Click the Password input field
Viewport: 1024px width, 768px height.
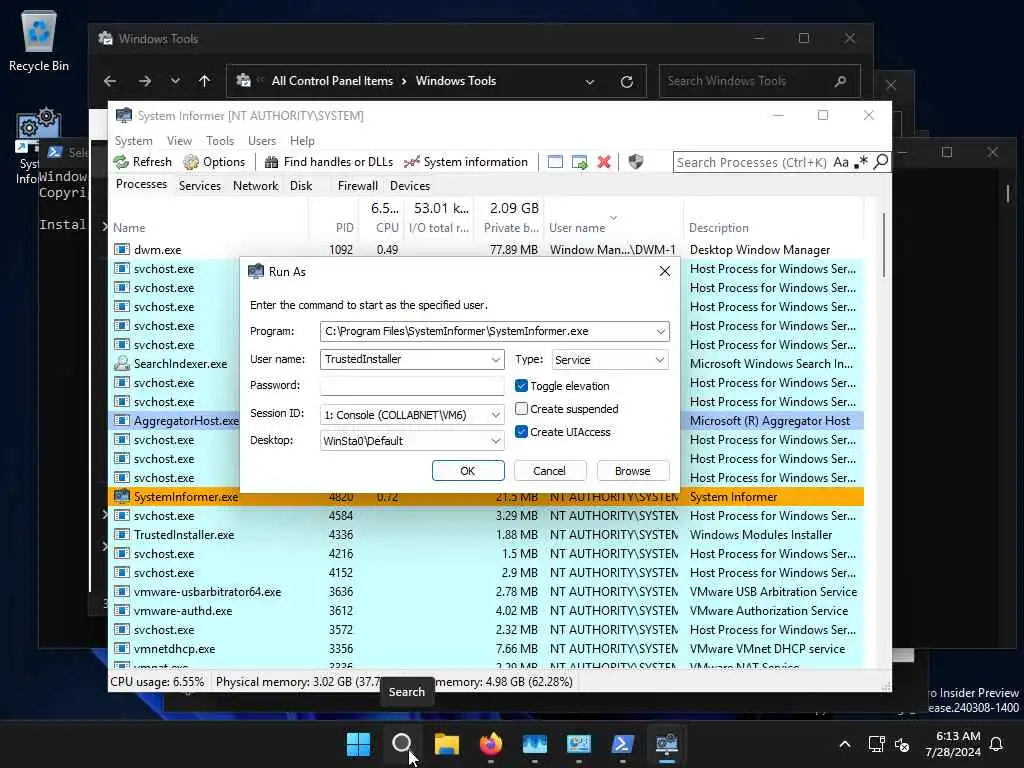(411, 385)
